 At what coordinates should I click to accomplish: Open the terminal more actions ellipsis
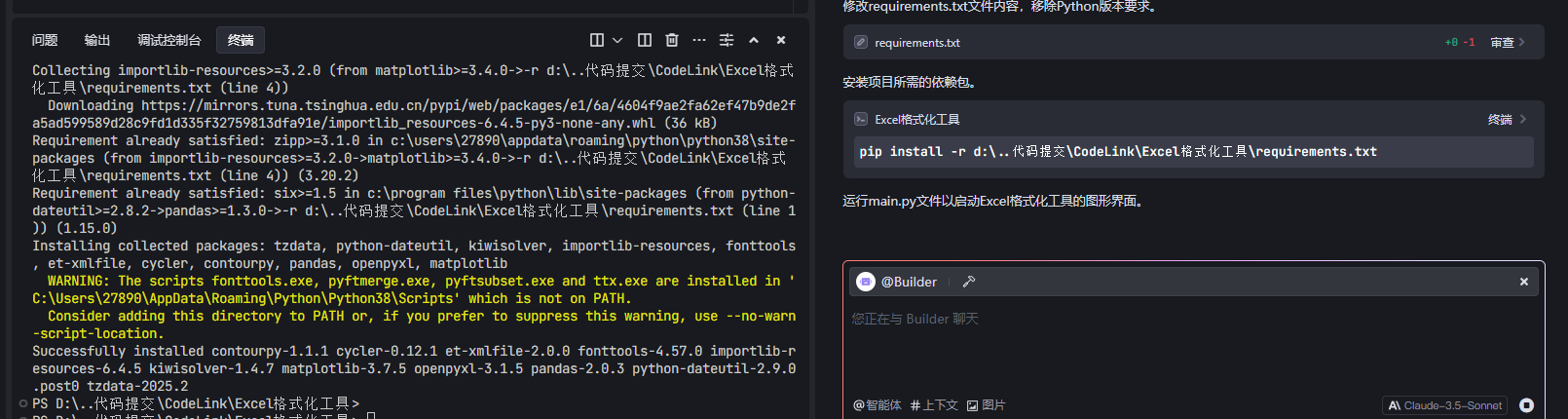coord(699,40)
